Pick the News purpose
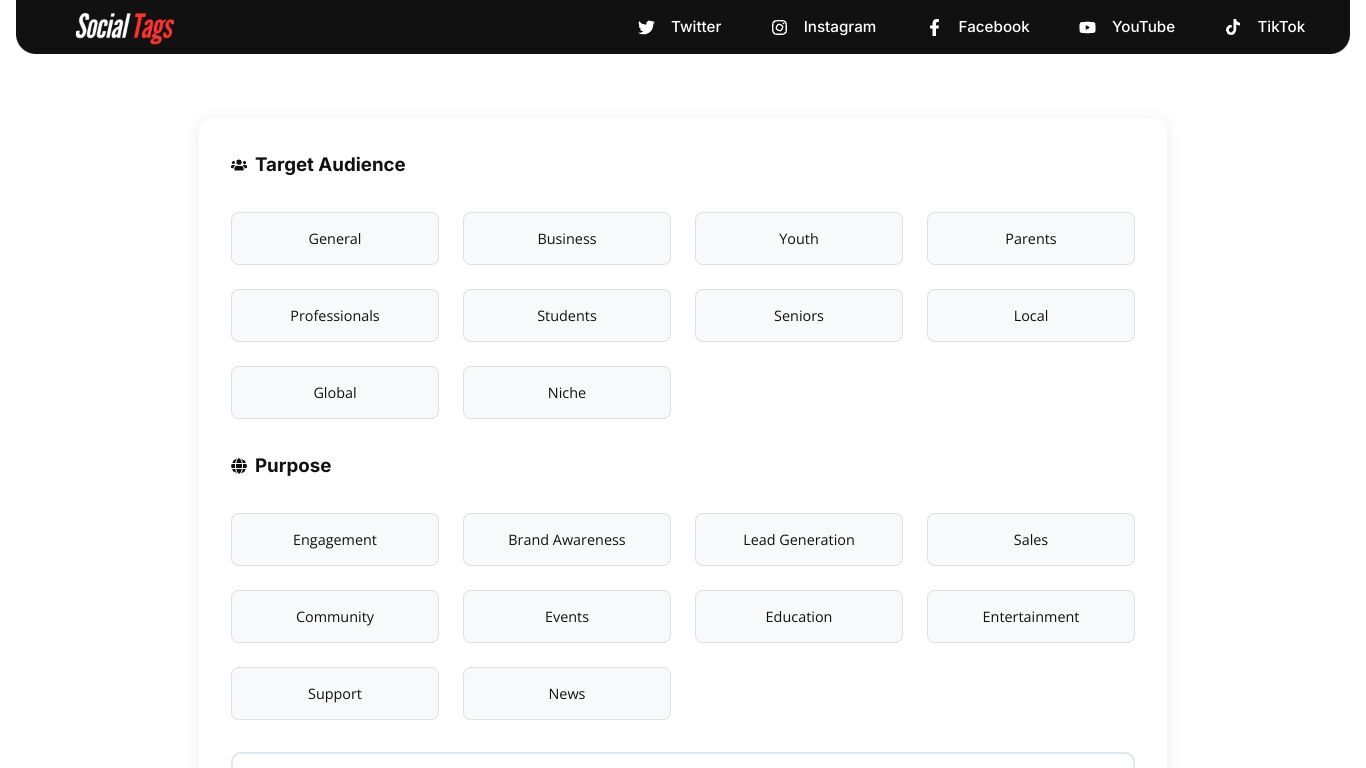 point(567,693)
